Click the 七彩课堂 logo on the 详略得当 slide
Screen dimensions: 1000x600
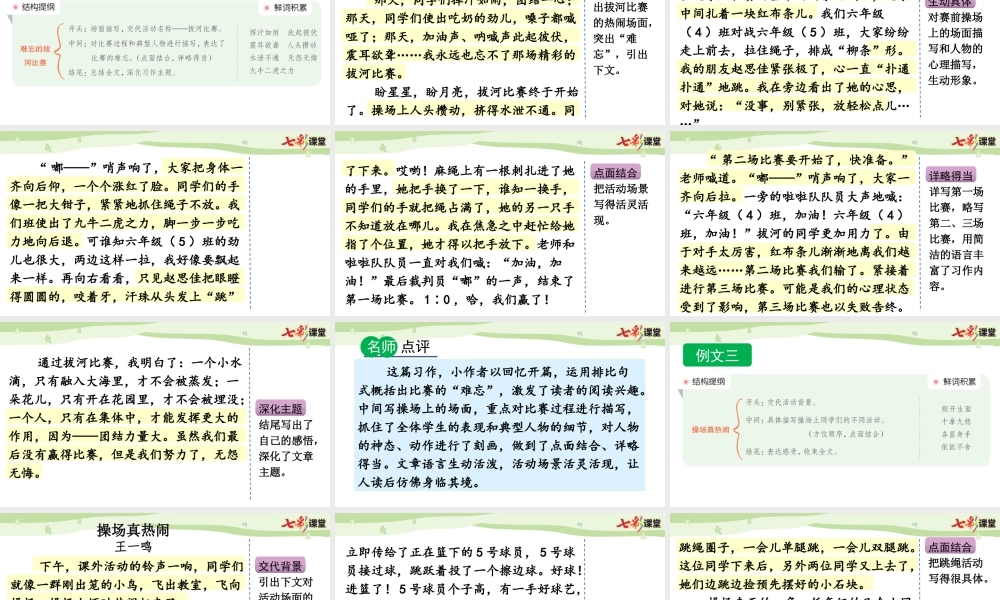pyautogui.click(x=974, y=142)
